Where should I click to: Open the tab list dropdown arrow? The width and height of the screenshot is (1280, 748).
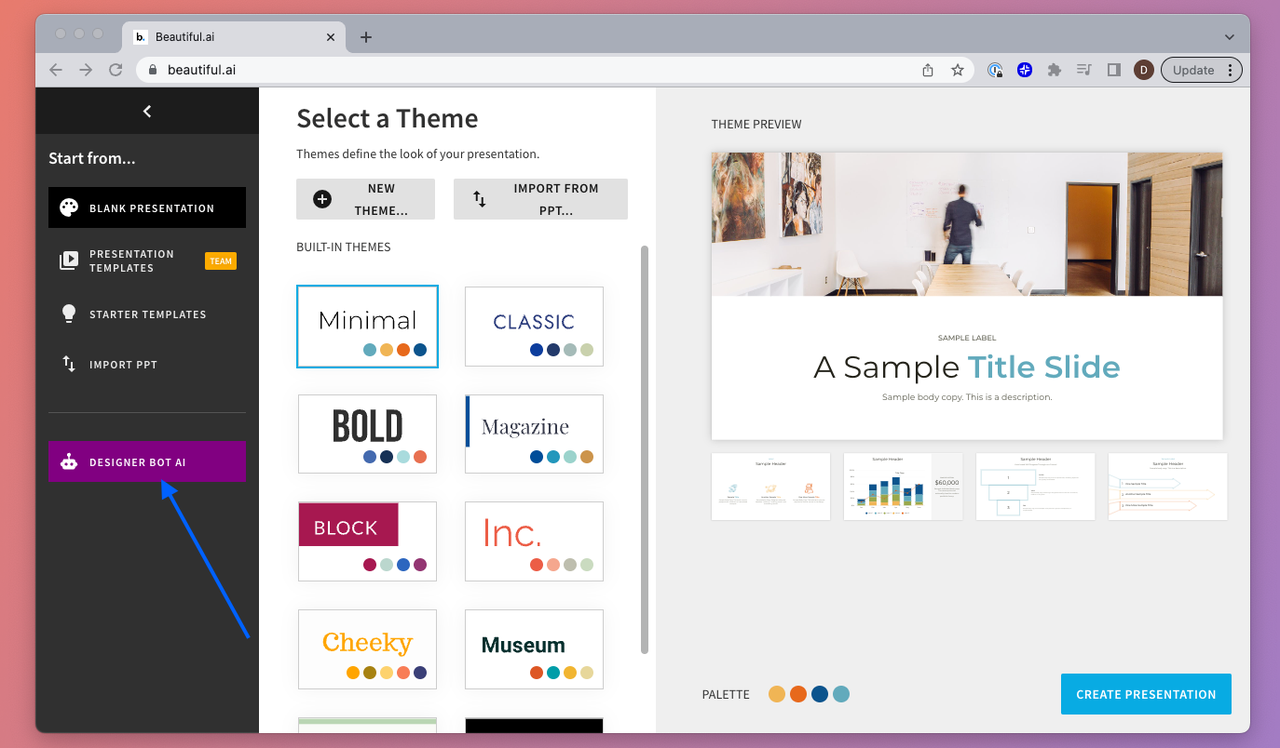[1228, 36]
